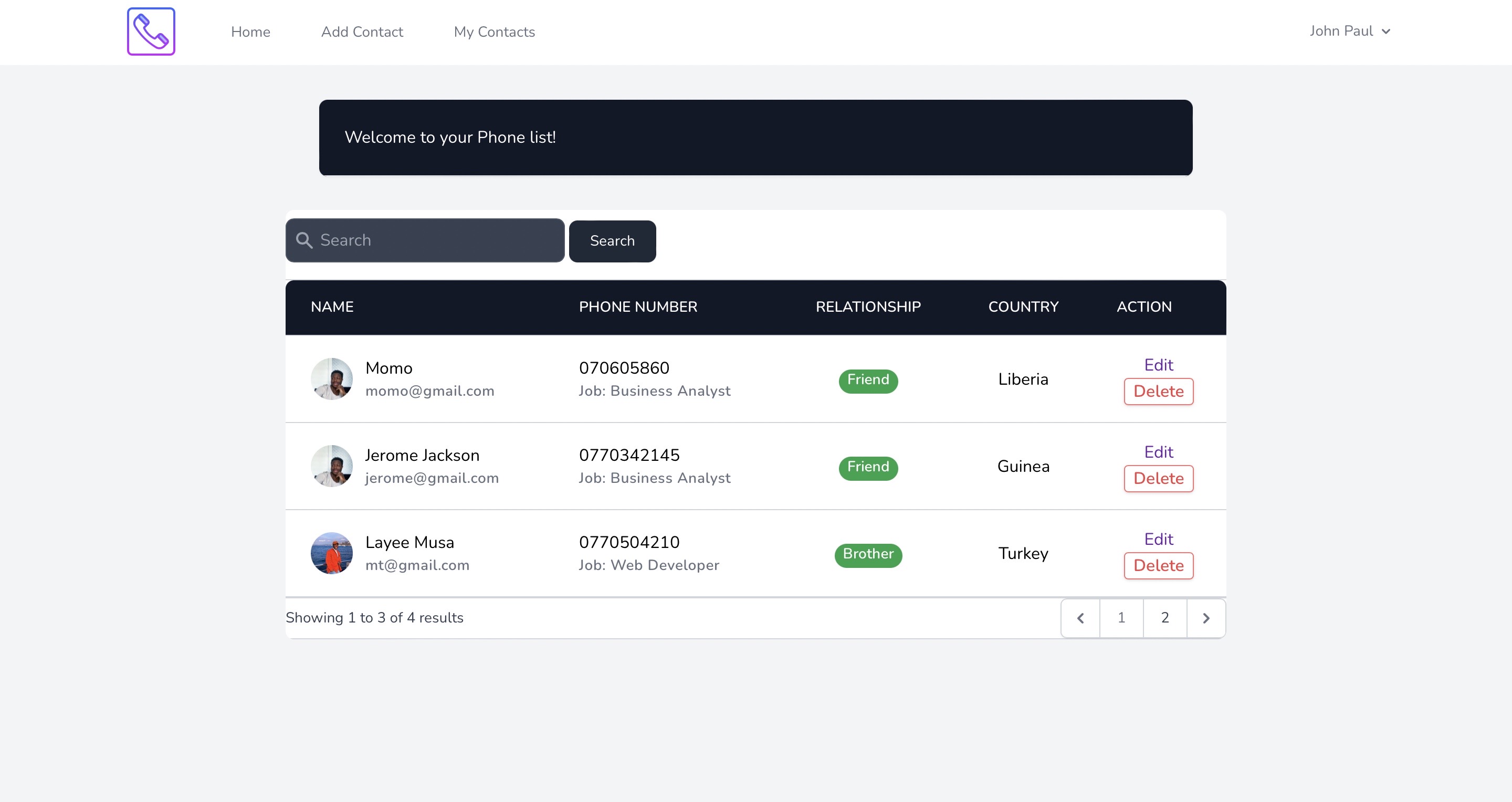The width and height of the screenshot is (1512, 802).
Task: Click the Add Contact menu item
Action: [362, 32]
